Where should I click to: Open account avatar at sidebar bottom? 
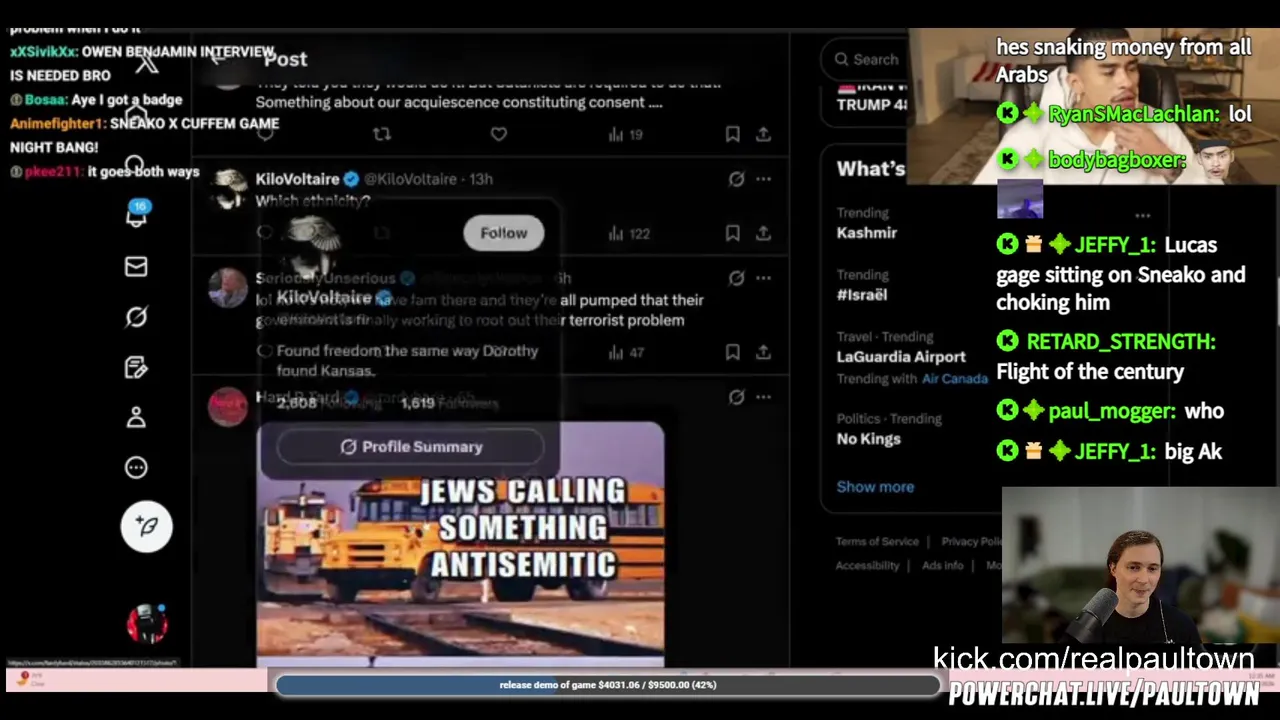(x=147, y=623)
